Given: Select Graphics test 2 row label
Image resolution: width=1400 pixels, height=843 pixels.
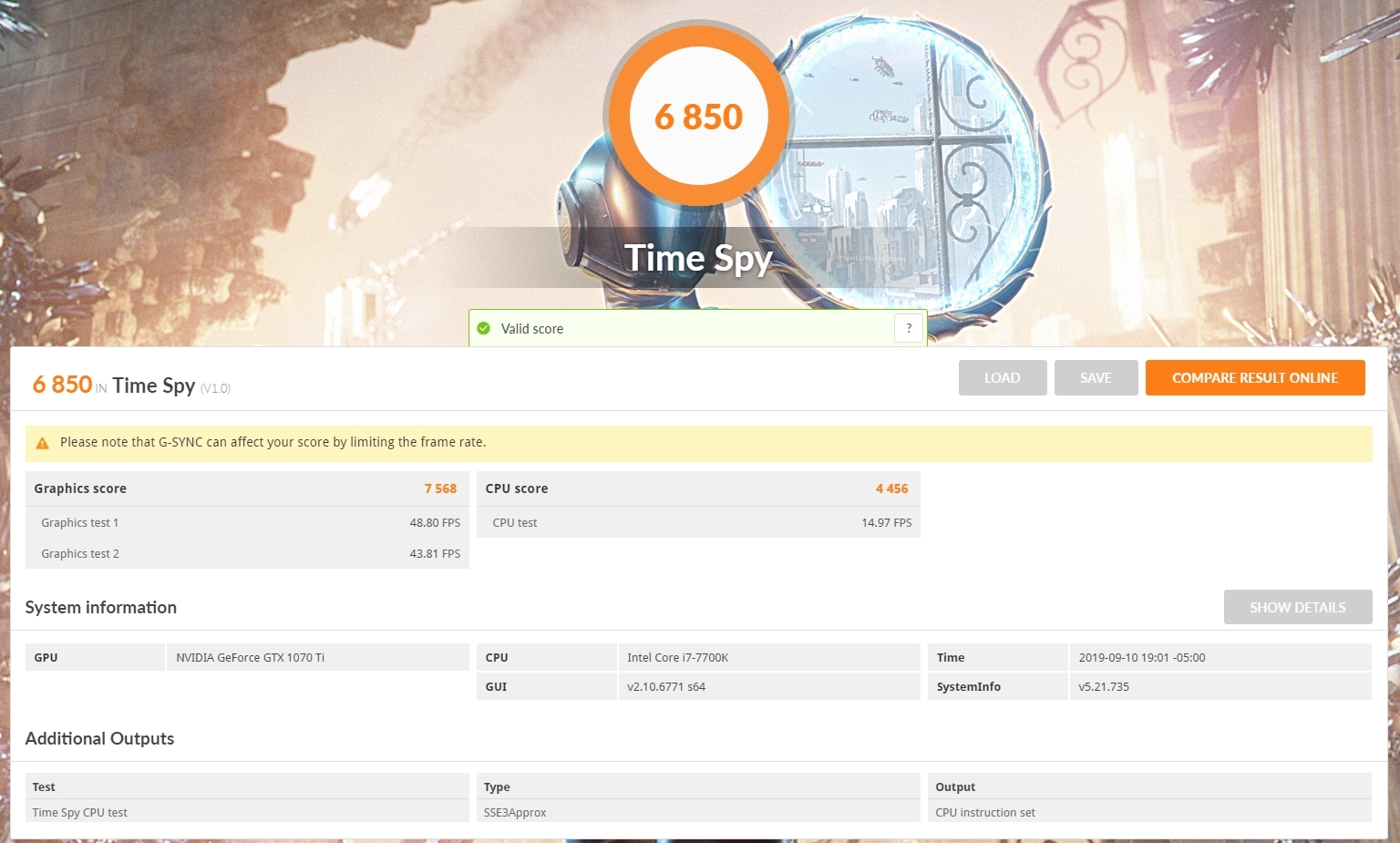Looking at the screenshot, I should click(x=80, y=554).
